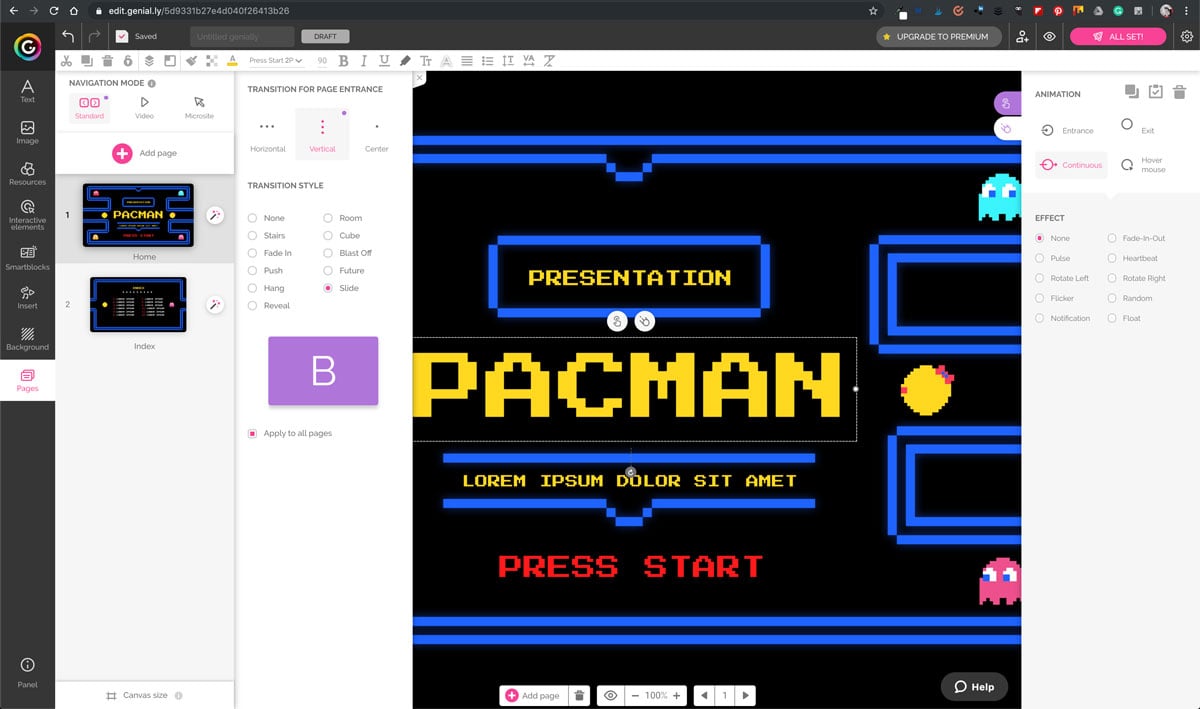Open the settings gear in the top bar
The width and height of the screenshot is (1200, 709).
pos(1186,36)
